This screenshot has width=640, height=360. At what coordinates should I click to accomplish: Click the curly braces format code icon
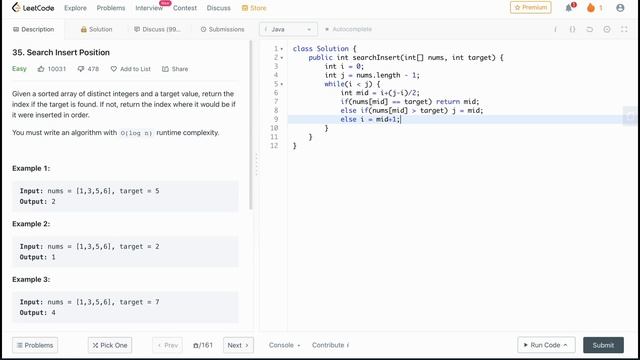[572, 29]
